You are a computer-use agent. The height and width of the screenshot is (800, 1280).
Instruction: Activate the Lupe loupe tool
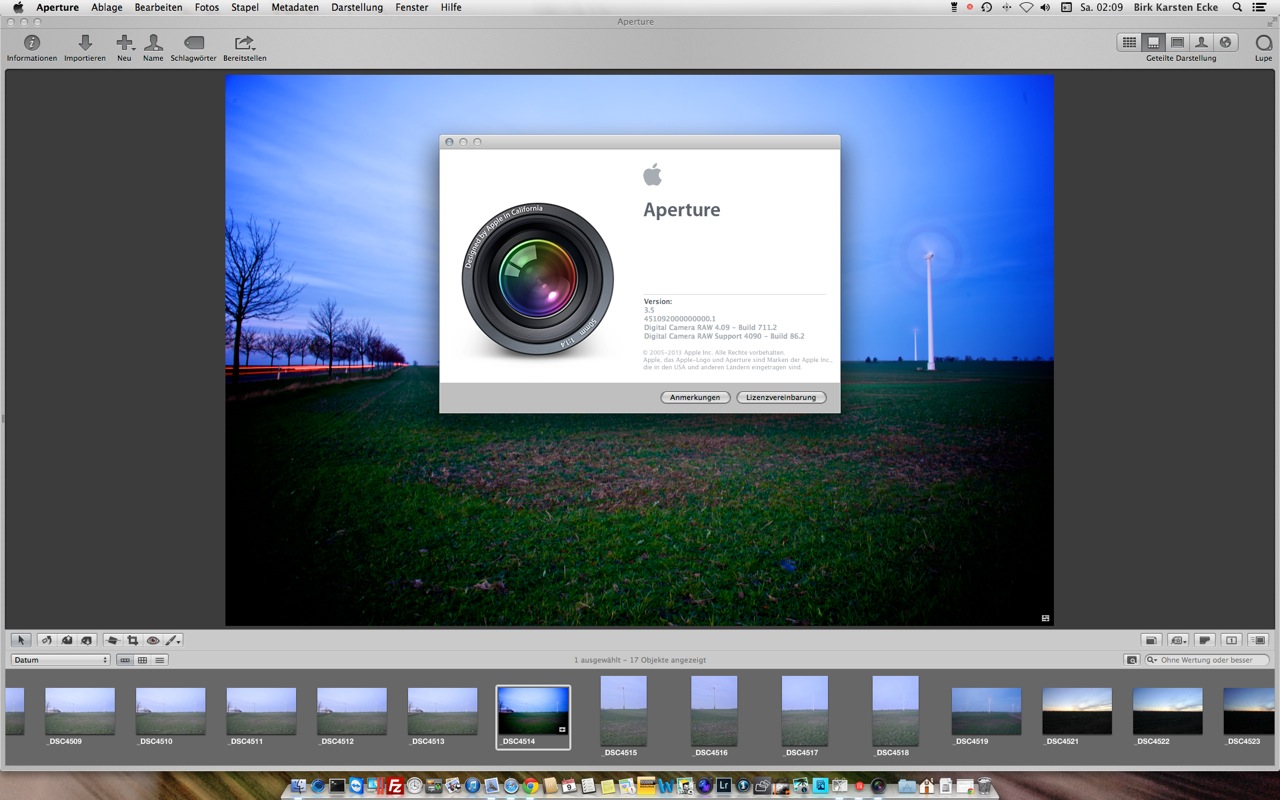tap(1263, 43)
